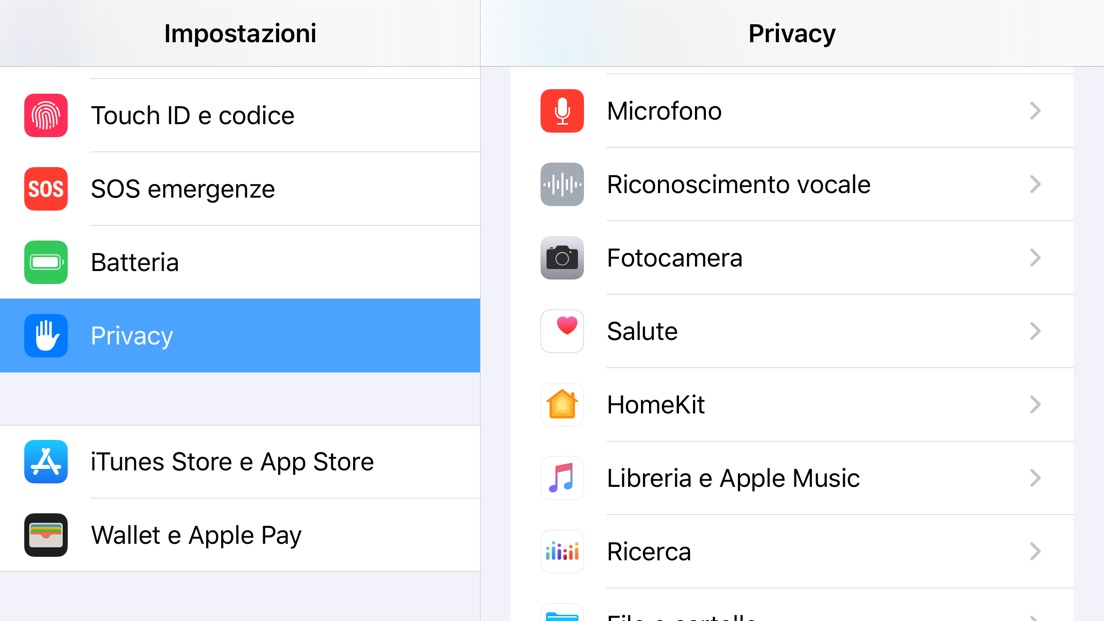Select Privacy in the Impostazioni sidebar

tap(132, 336)
